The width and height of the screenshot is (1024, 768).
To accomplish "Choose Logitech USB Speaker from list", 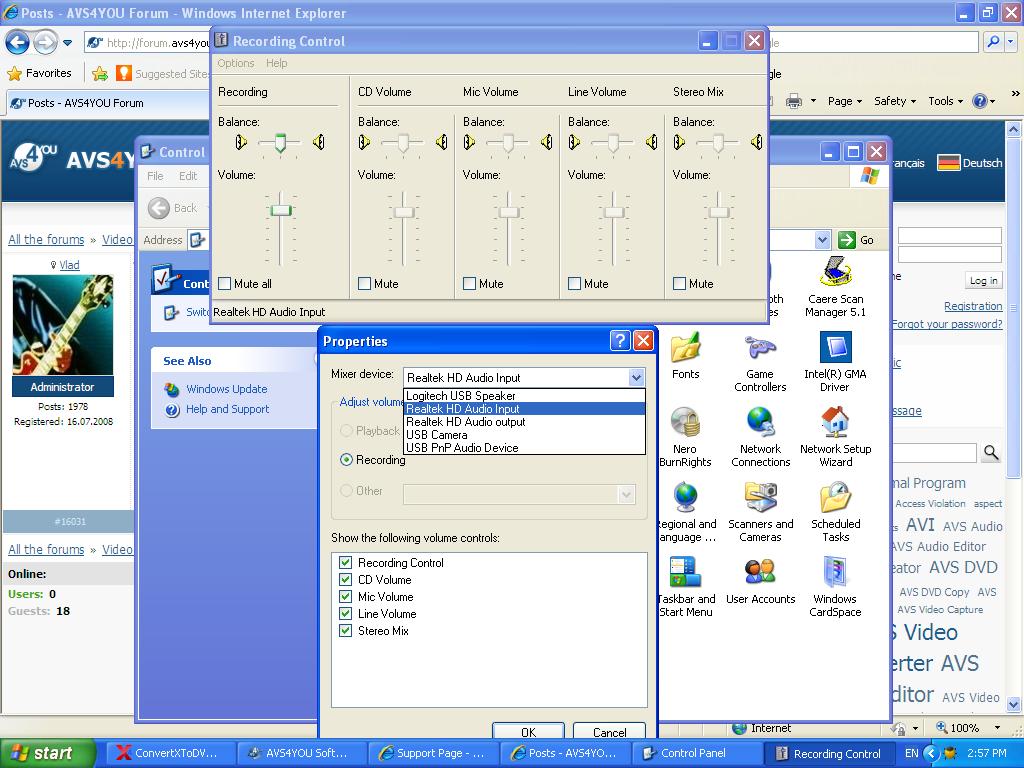I will click(524, 396).
